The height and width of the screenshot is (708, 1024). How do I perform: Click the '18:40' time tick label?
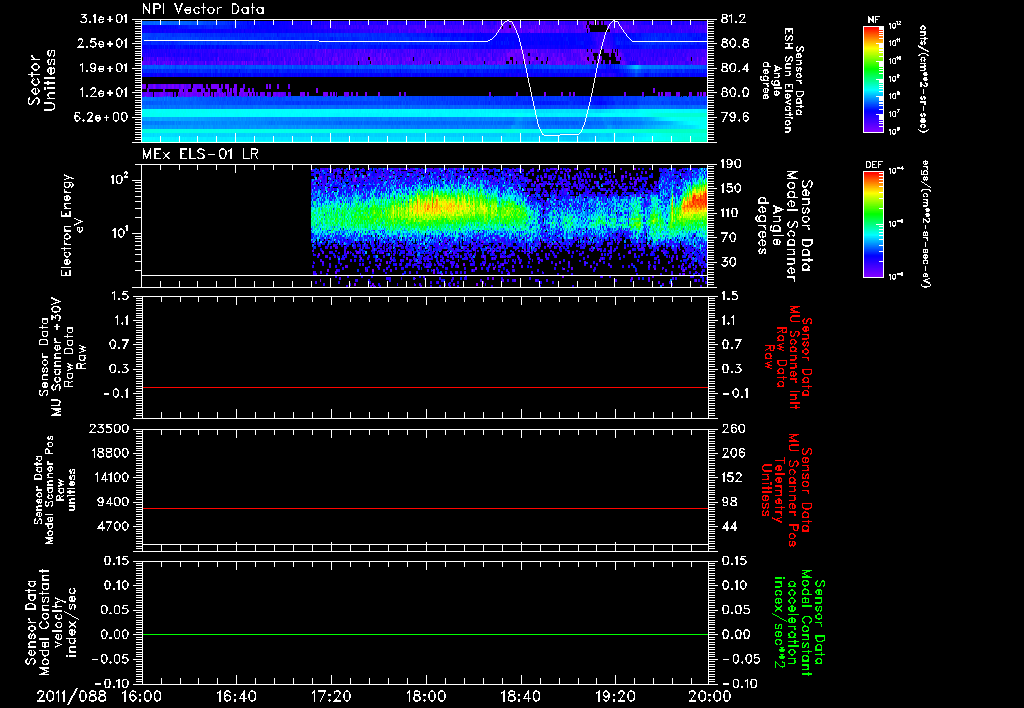pos(520,696)
